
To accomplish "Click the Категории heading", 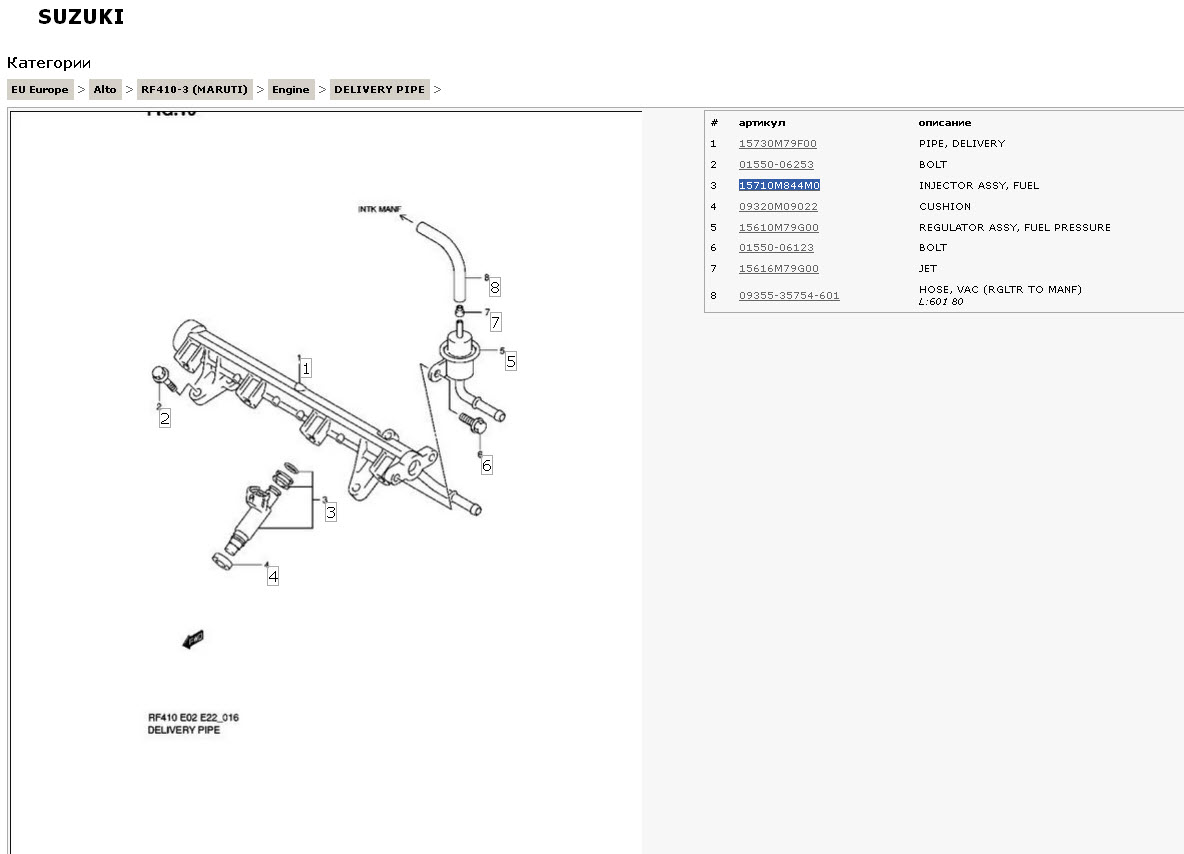I will coord(49,63).
